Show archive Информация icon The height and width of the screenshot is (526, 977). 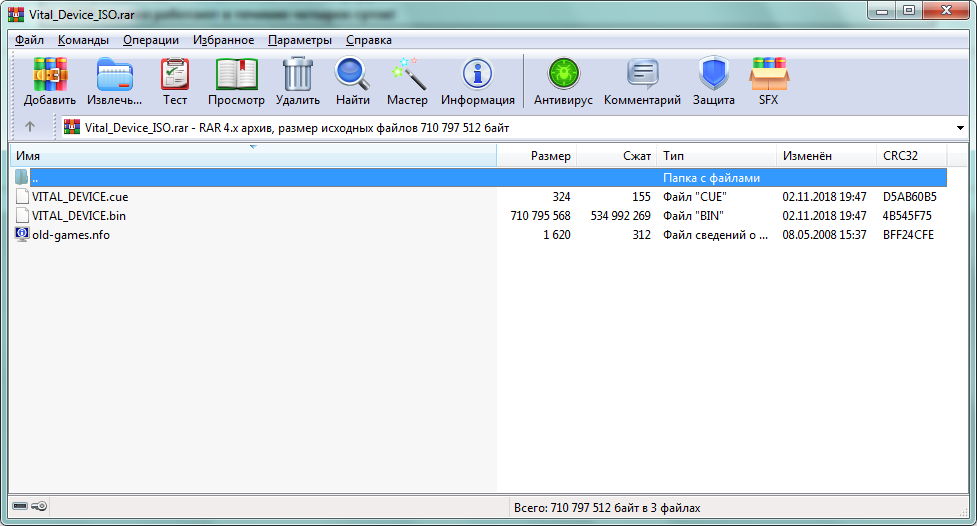pyautogui.click(x=478, y=74)
